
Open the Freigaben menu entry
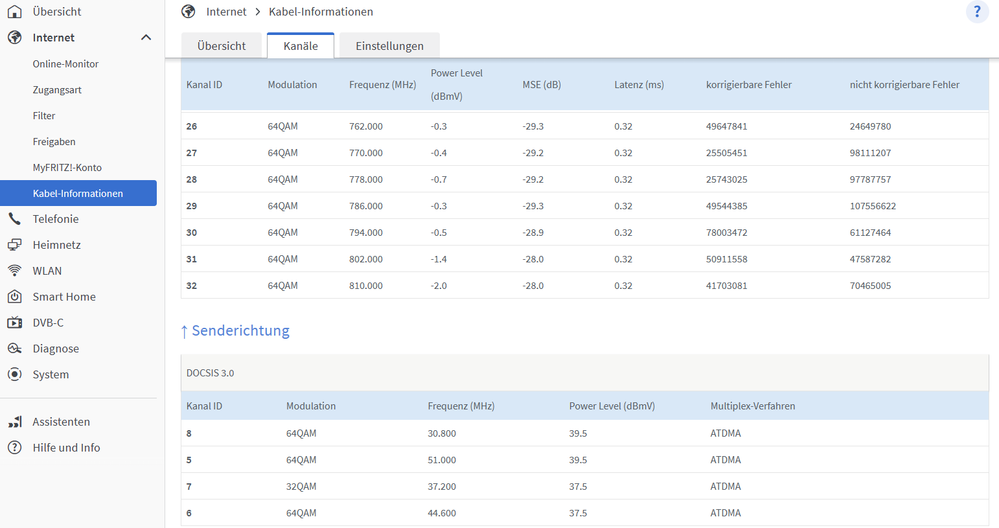click(x=54, y=142)
